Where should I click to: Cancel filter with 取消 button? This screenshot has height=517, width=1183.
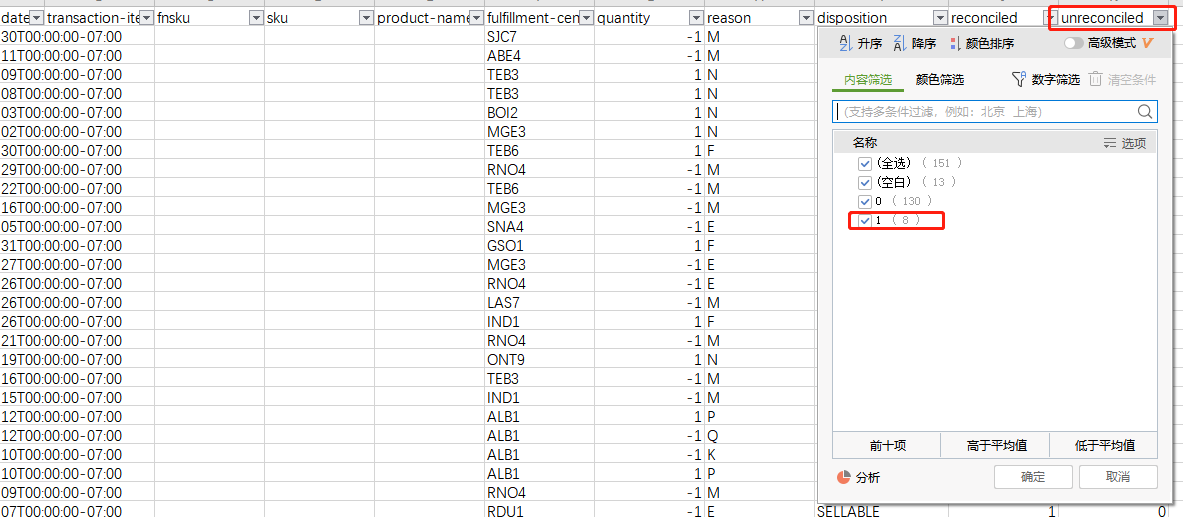pyautogui.click(x=1118, y=477)
